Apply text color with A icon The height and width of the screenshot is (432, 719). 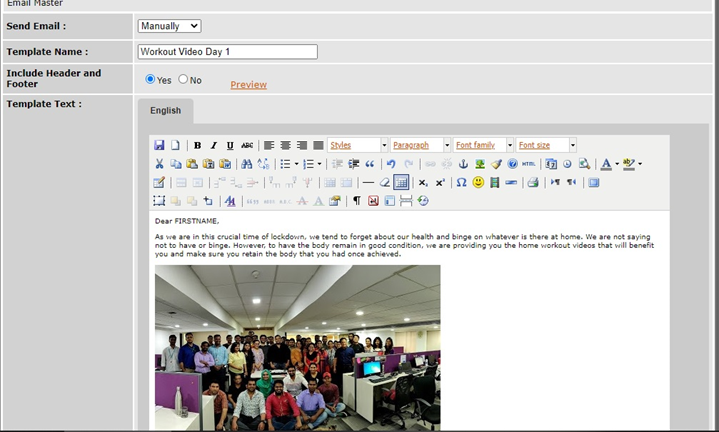coord(606,164)
